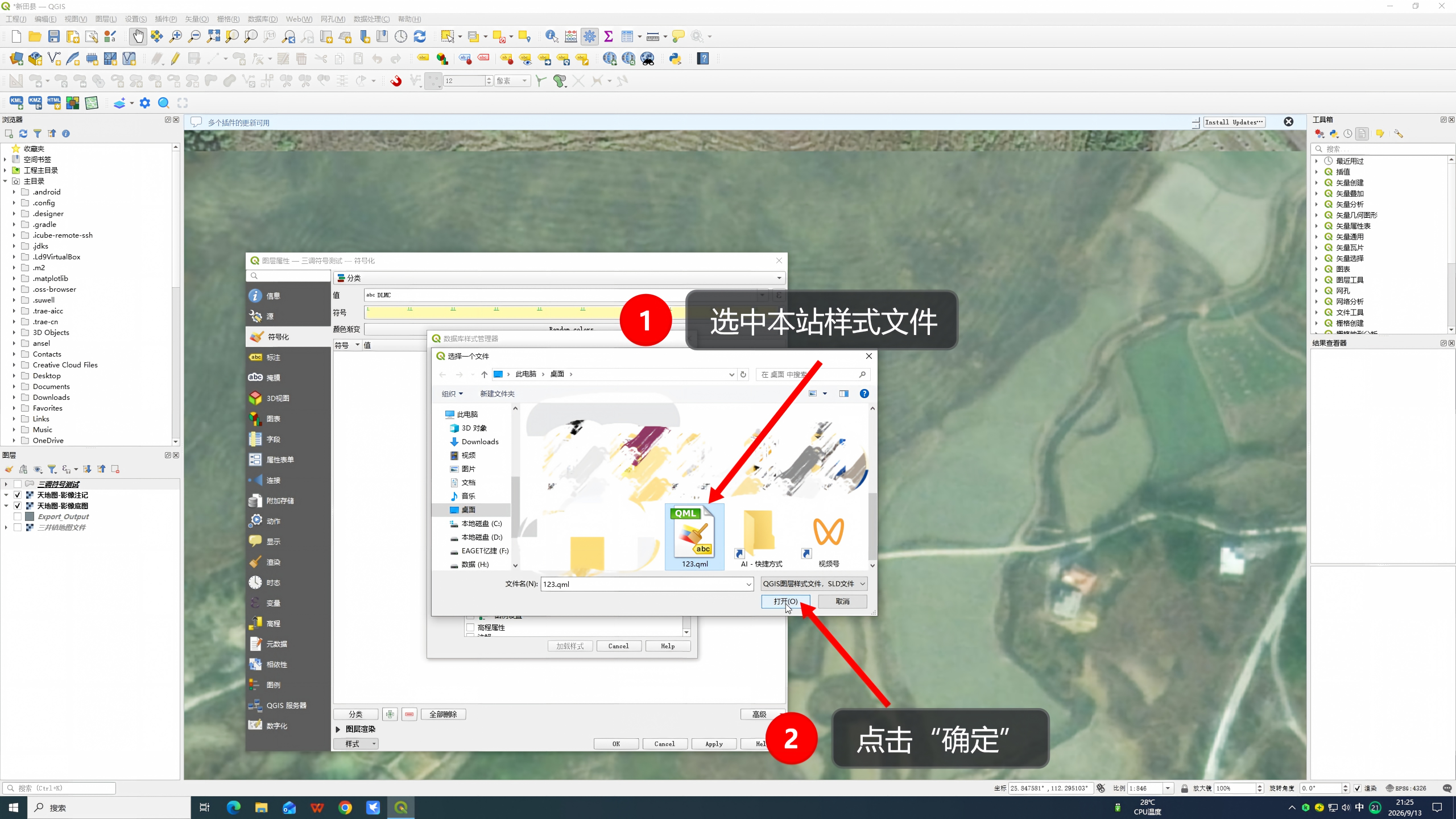The image size is (1456, 819).
Task: Click 取消 in the file dialog
Action: coord(842,601)
